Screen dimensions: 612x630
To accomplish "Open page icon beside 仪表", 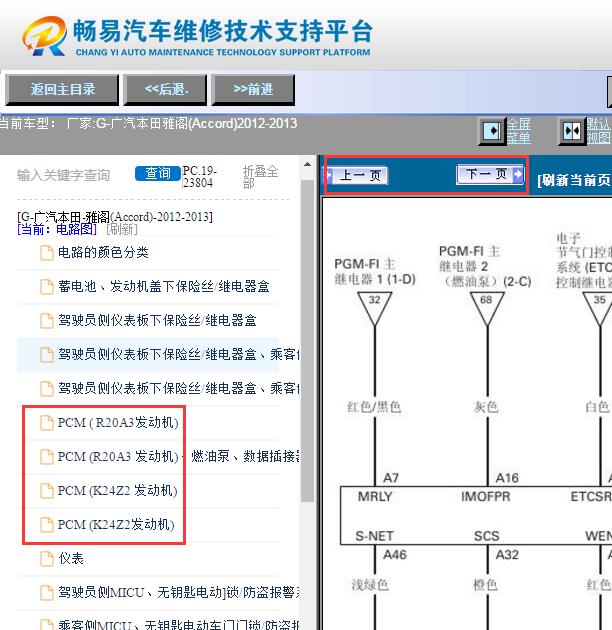I will point(47,559).
